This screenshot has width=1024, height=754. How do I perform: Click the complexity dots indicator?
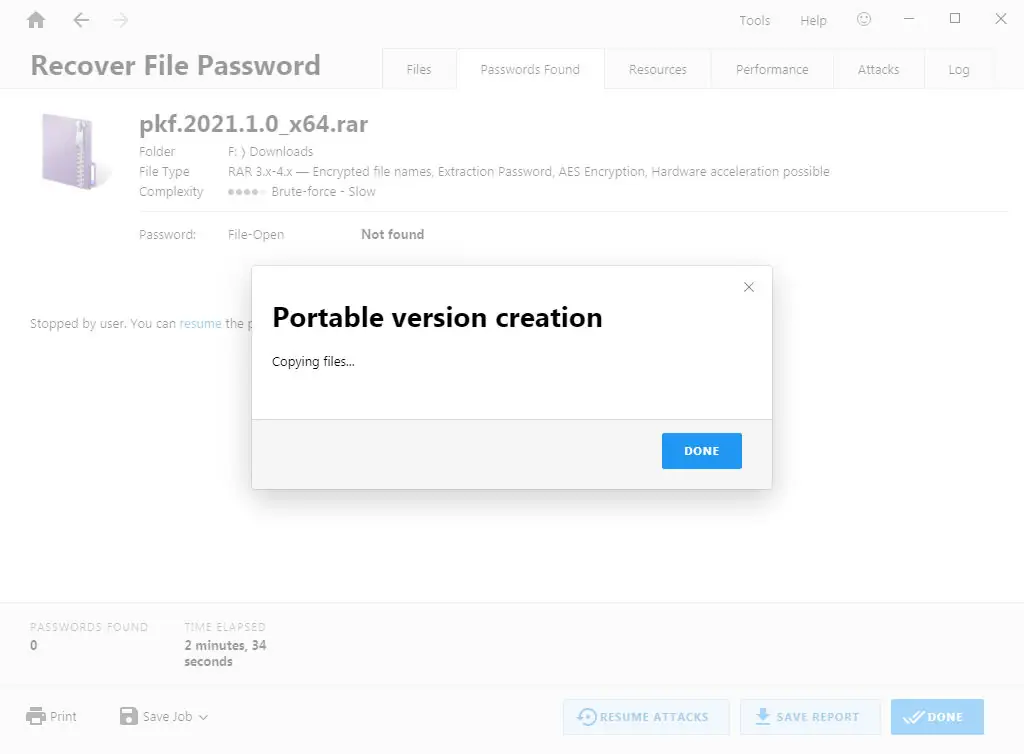246,192
